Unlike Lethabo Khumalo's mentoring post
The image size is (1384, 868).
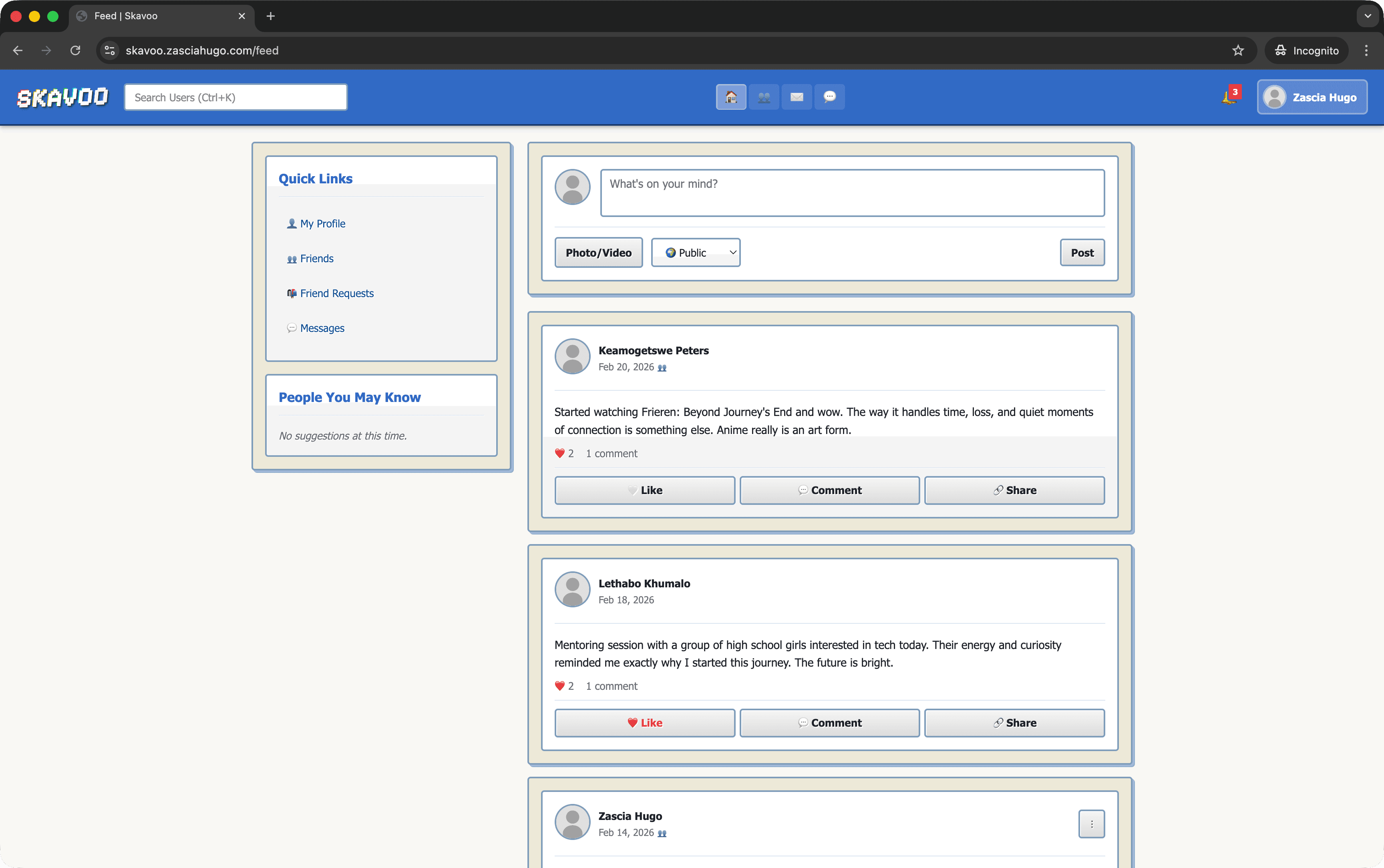click(x=644, y=723)
